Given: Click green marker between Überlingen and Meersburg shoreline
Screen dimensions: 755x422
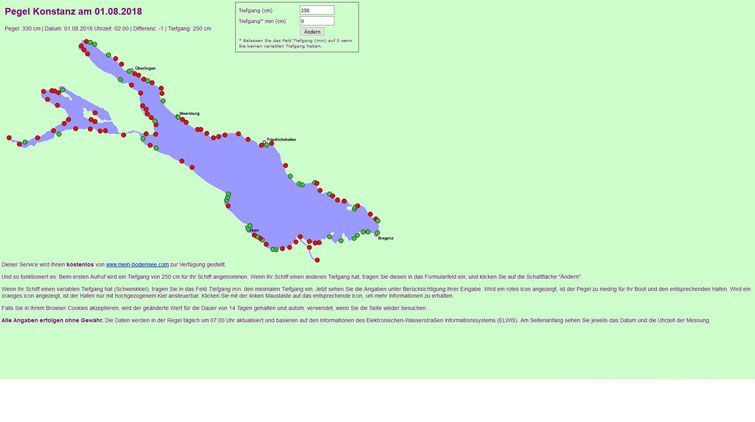Looking at the screenshot, I should point(163,101).
